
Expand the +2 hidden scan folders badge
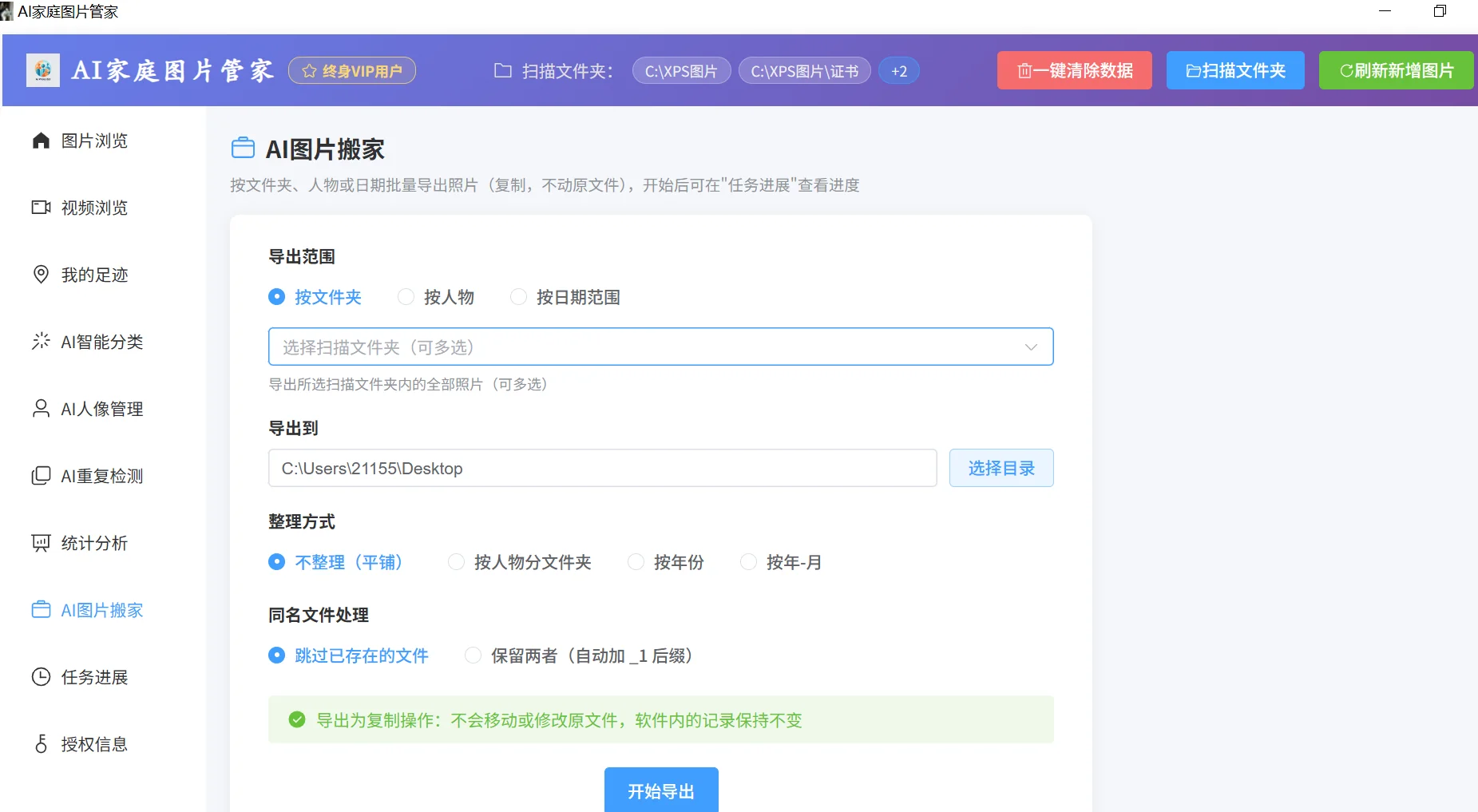[899, 71]
